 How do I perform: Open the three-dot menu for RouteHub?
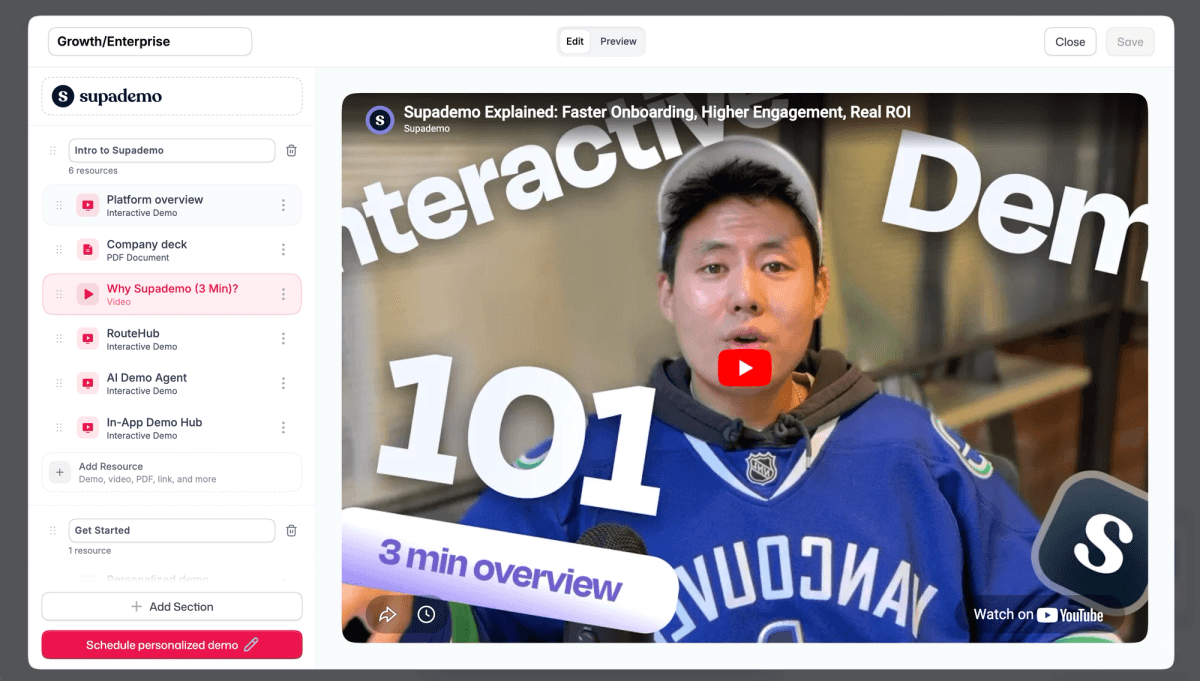pyautogui.click(x=283, y=339)
